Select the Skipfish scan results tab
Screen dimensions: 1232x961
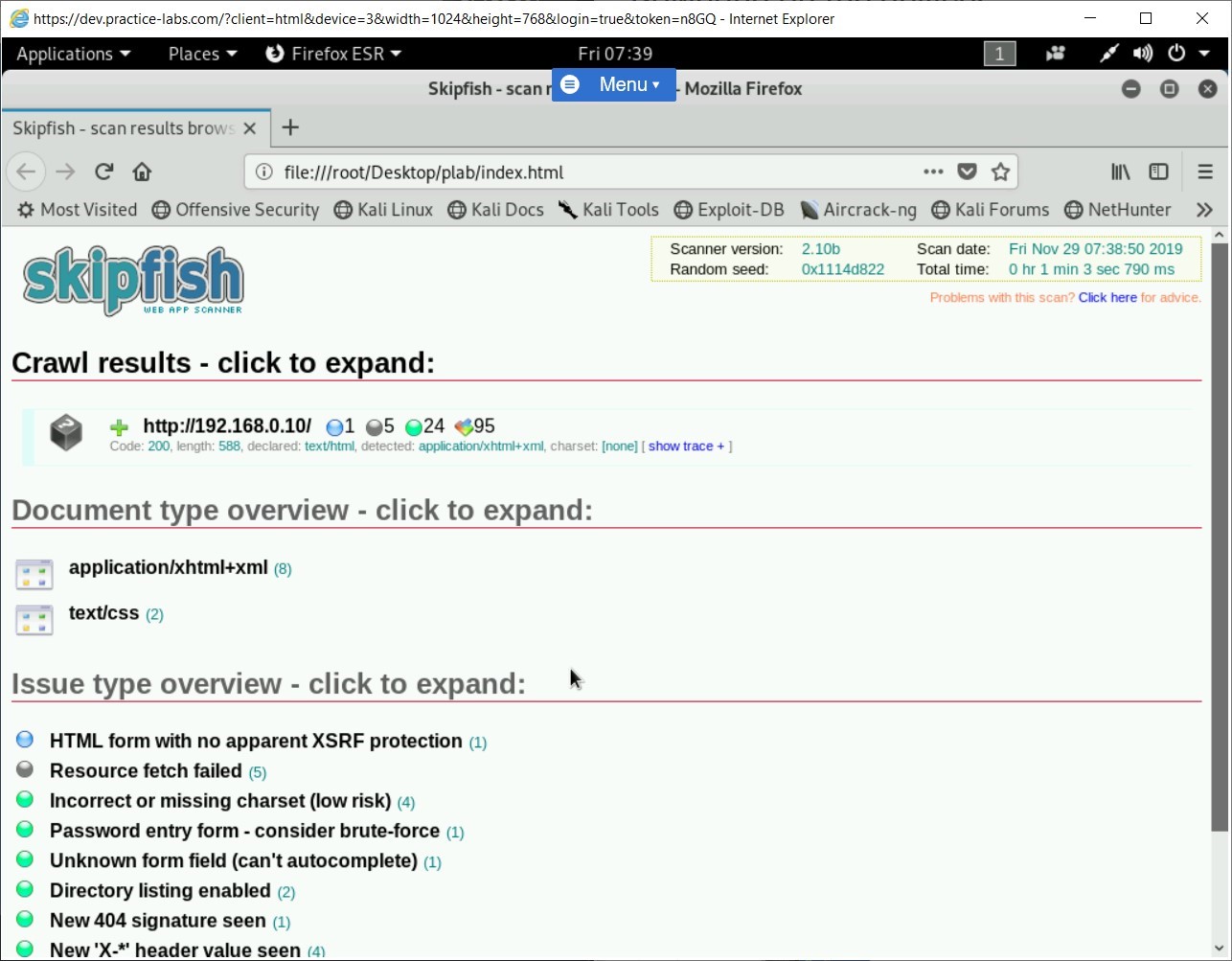[x=125, y=127]
